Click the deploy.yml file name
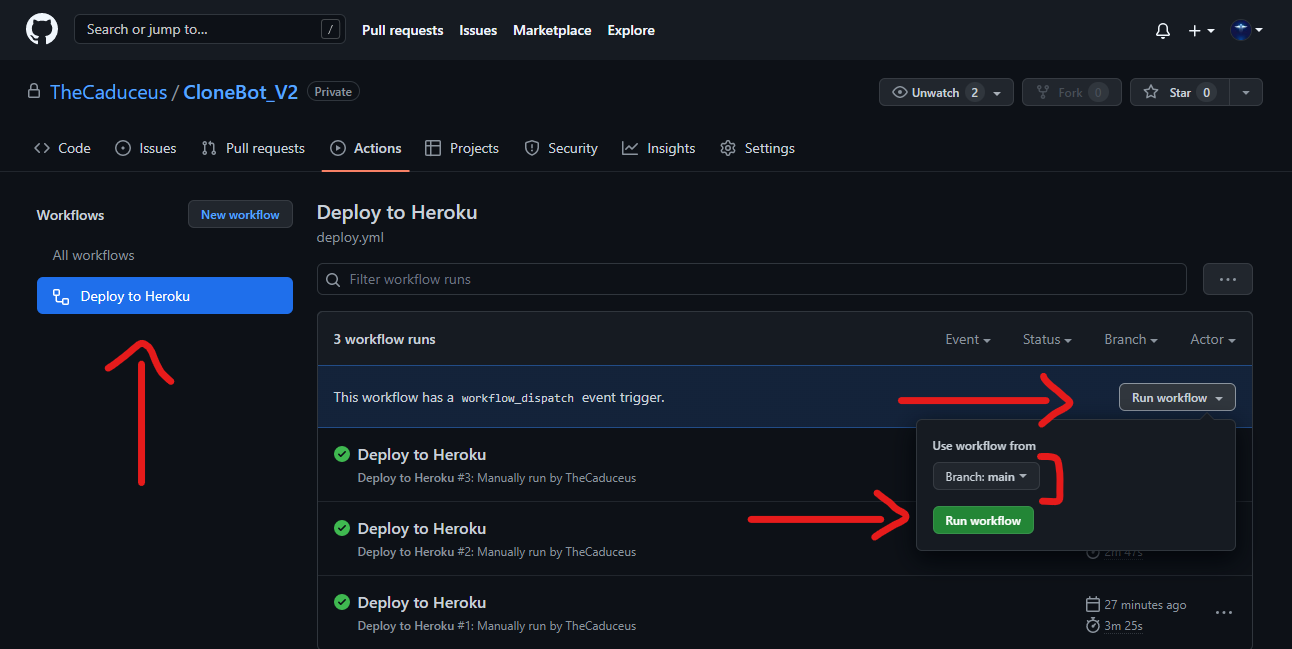The image size is (1292, 649). point(350,238)
